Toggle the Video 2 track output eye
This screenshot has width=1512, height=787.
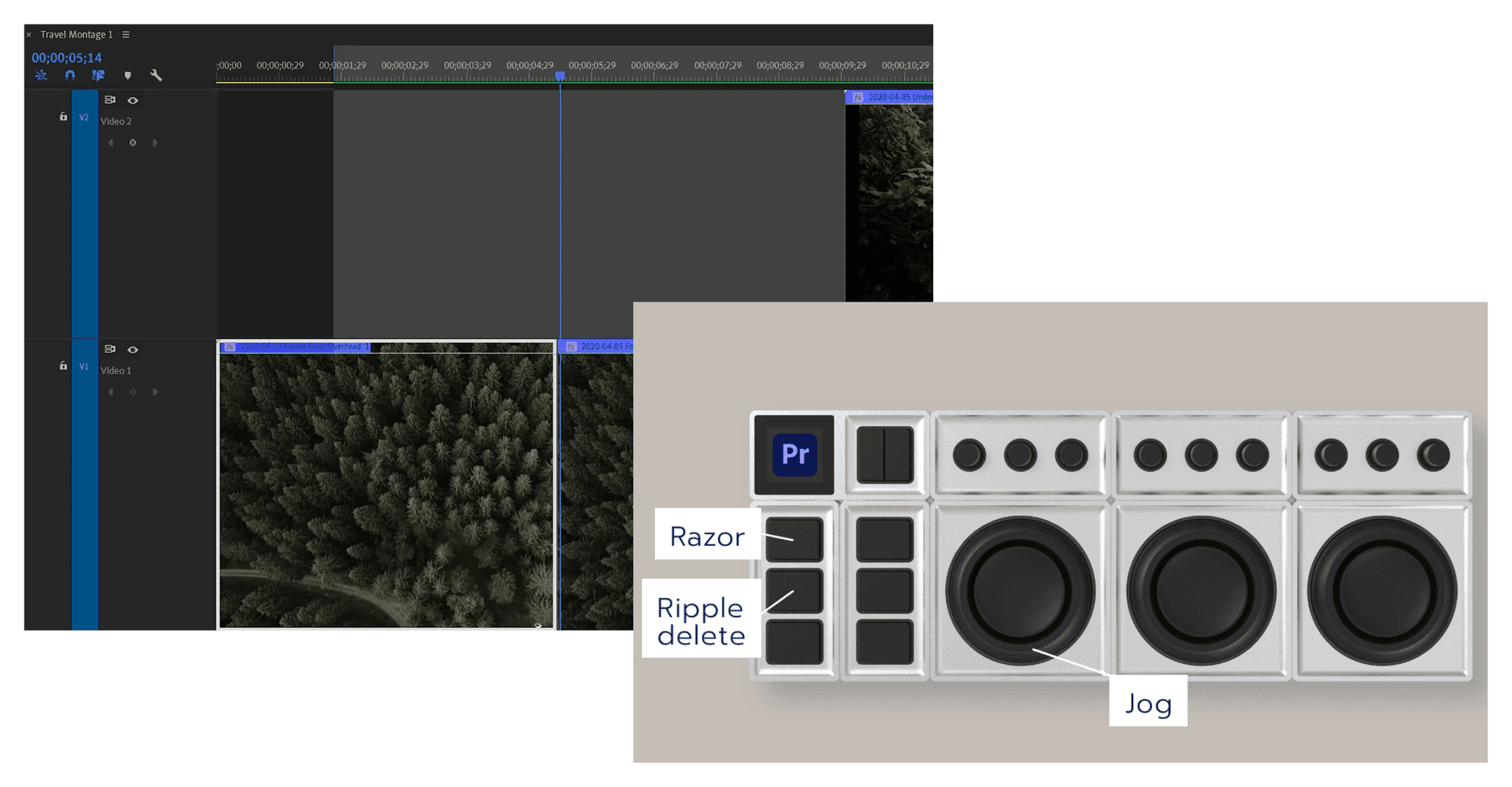[x=132, y=100]
